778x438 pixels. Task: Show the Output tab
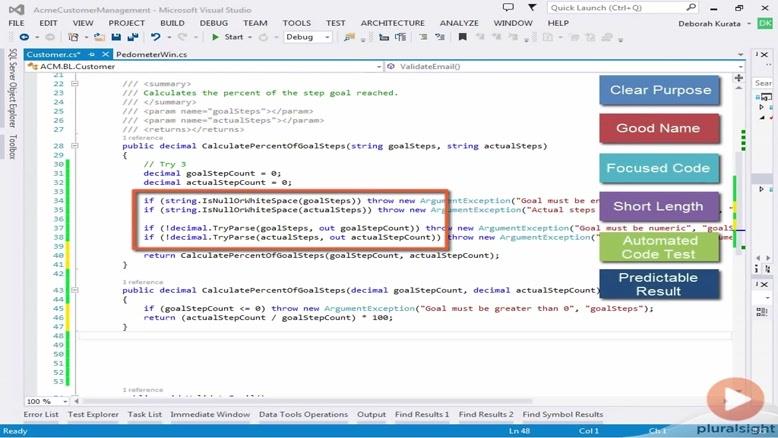pyautogui.click(x=371, y=414)
